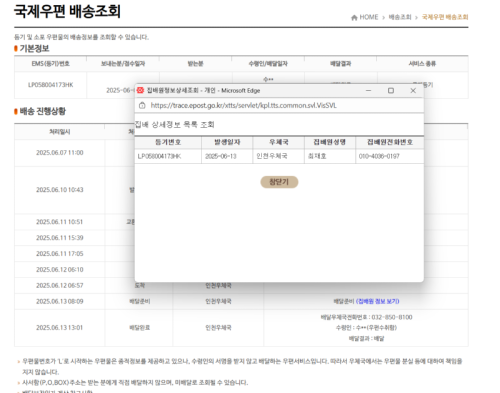Click the 받는분 column header
The width and height of the screenshot is (500, 393).
[x=195, y=64]
